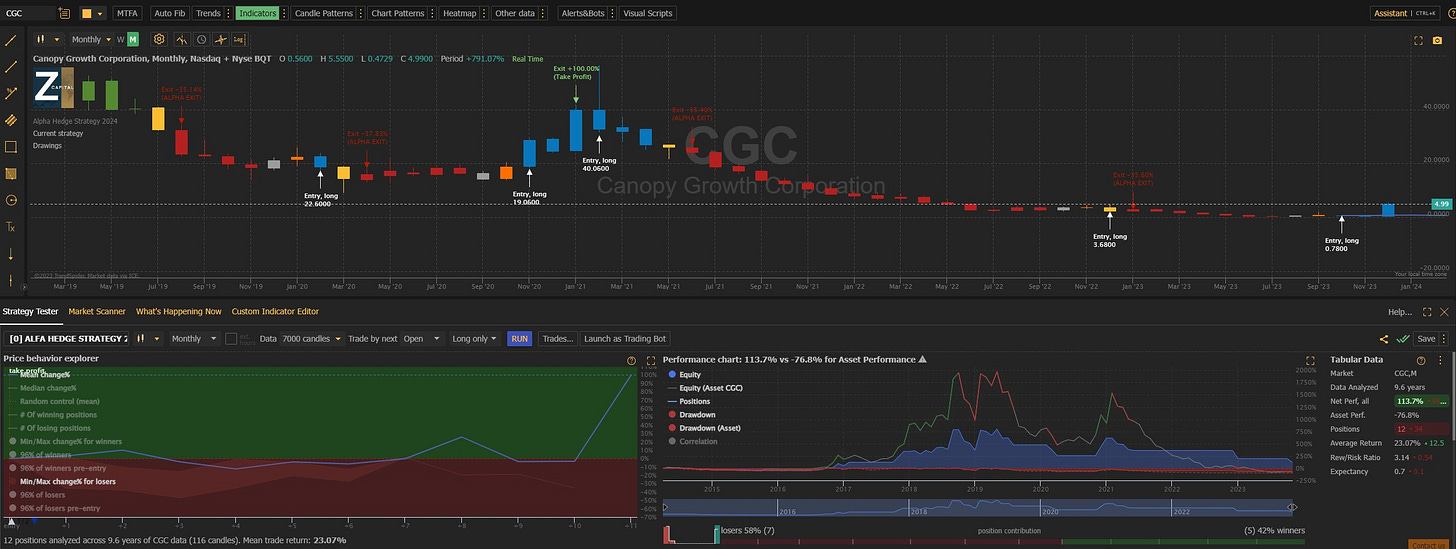Click the Help... link
The height and width of the screenshot is (549, 1456).
(1398, 312)
